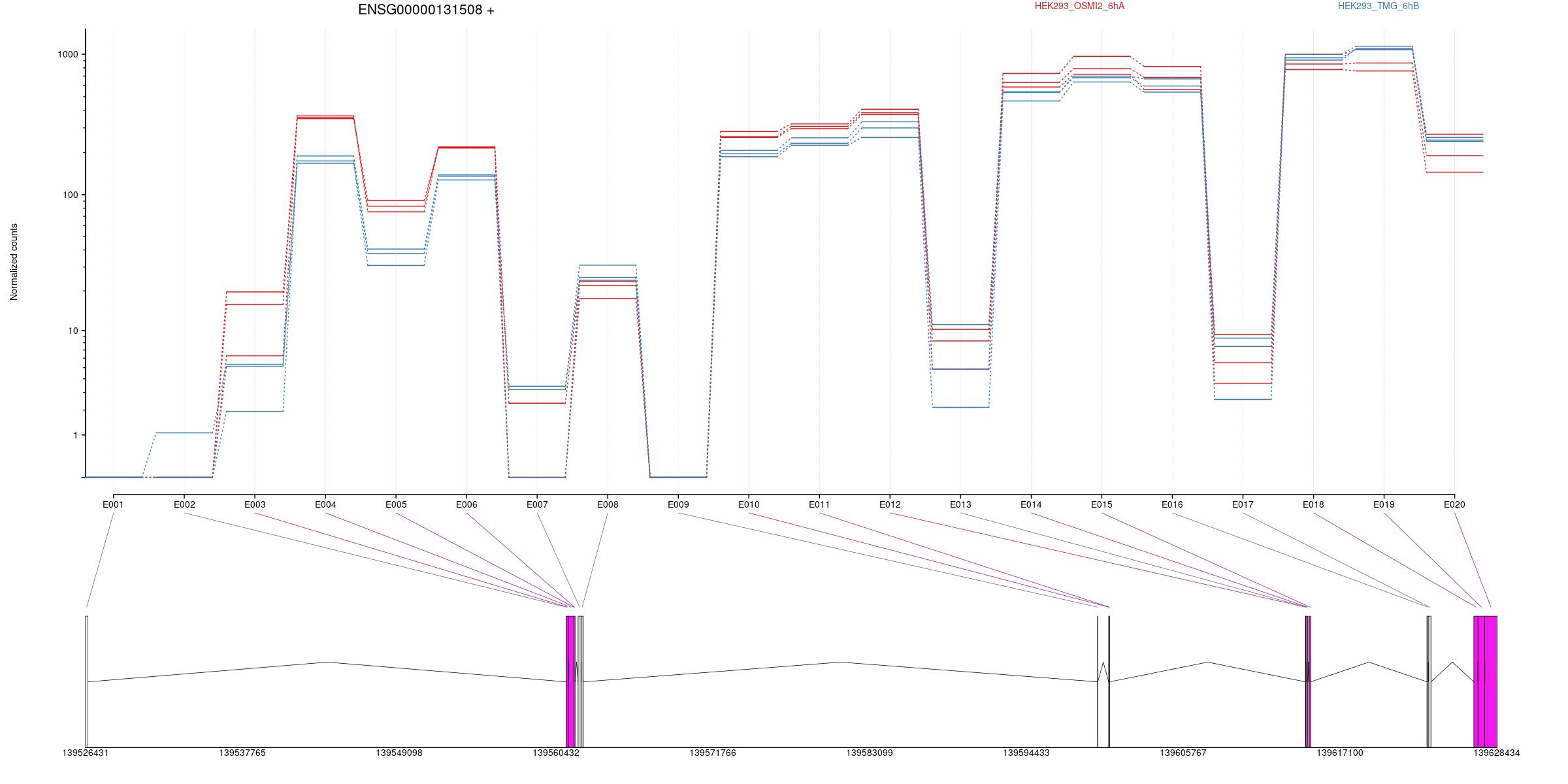Viewport: 1568px width, 784px height.
Task: Click the y-axis tick label 1
Action: tap(76, 435)
